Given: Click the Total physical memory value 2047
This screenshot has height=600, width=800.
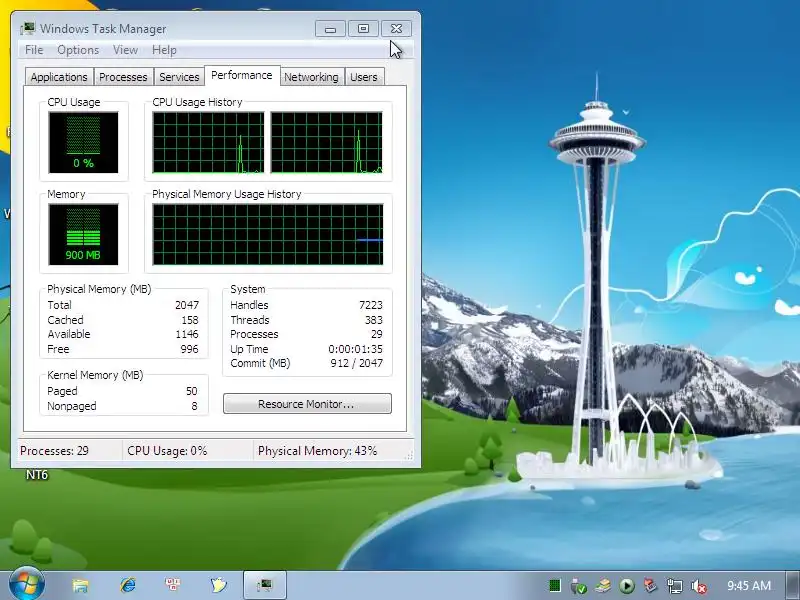Looking at the screenshot, I should pyautogui.click(x=187, y=305).
